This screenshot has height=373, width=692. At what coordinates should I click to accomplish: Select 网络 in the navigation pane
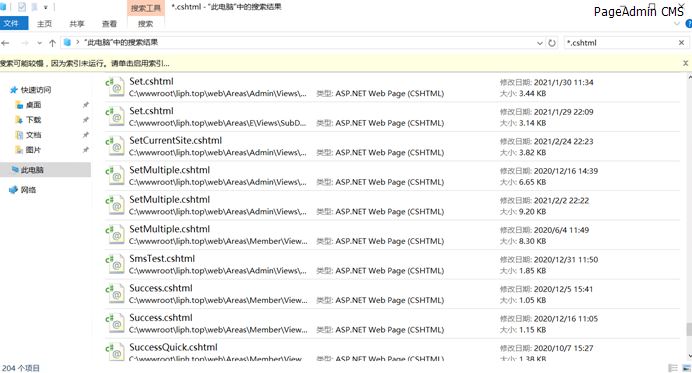pos(28,190)
